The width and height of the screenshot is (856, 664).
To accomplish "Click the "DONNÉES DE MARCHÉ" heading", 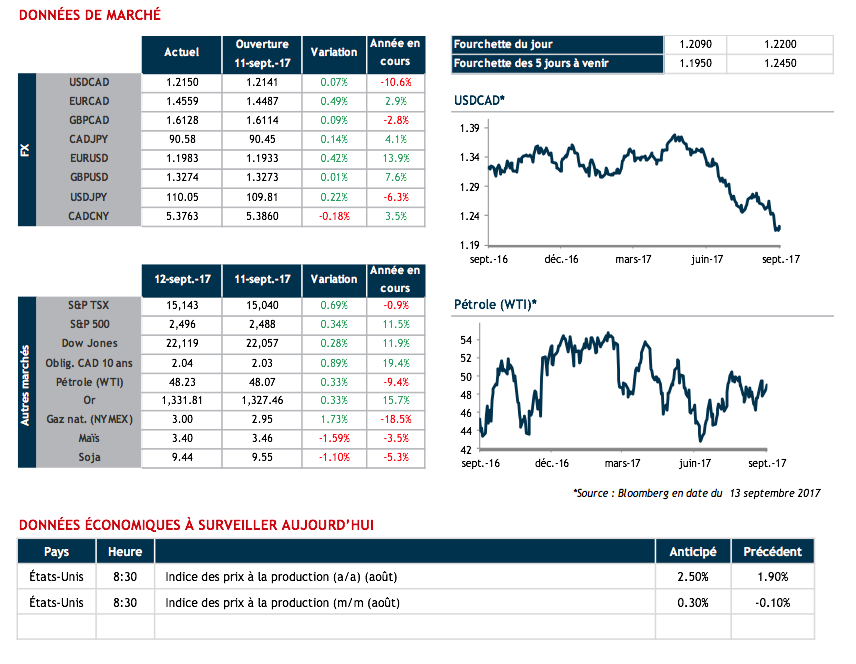I will click(89, 16).
